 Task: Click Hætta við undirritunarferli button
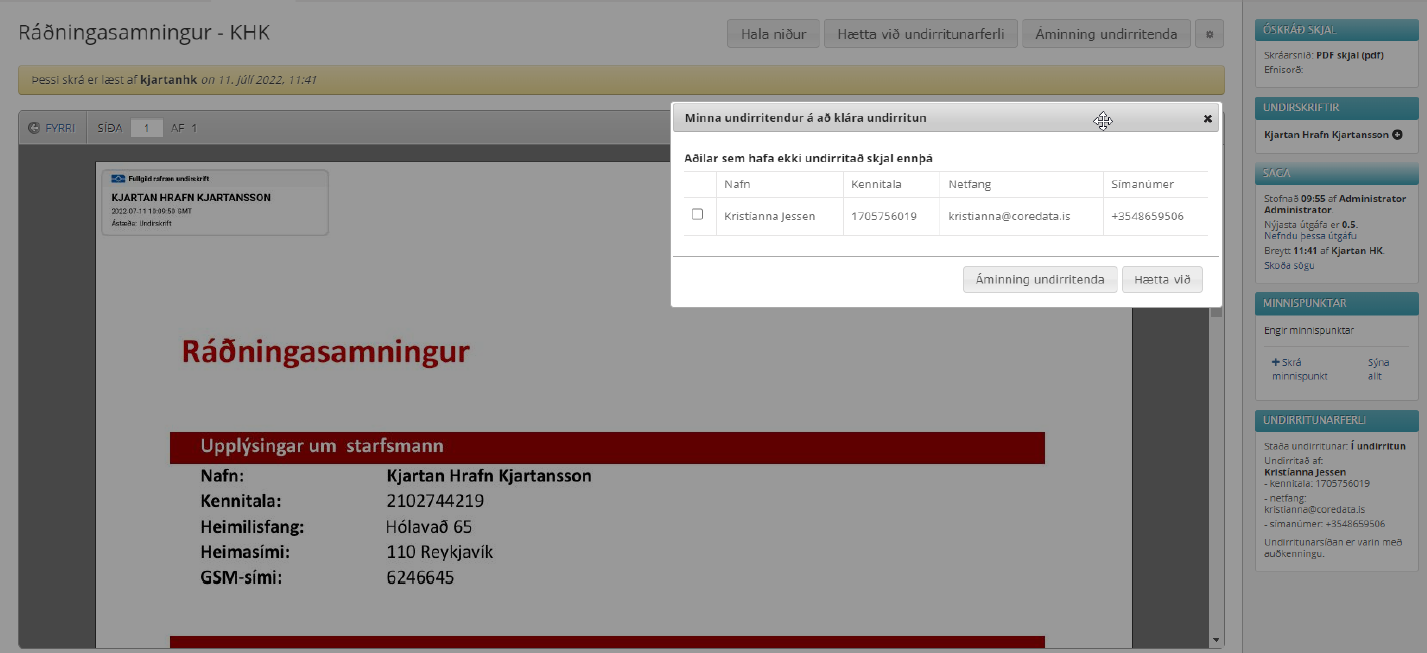(x=920, y=34)
